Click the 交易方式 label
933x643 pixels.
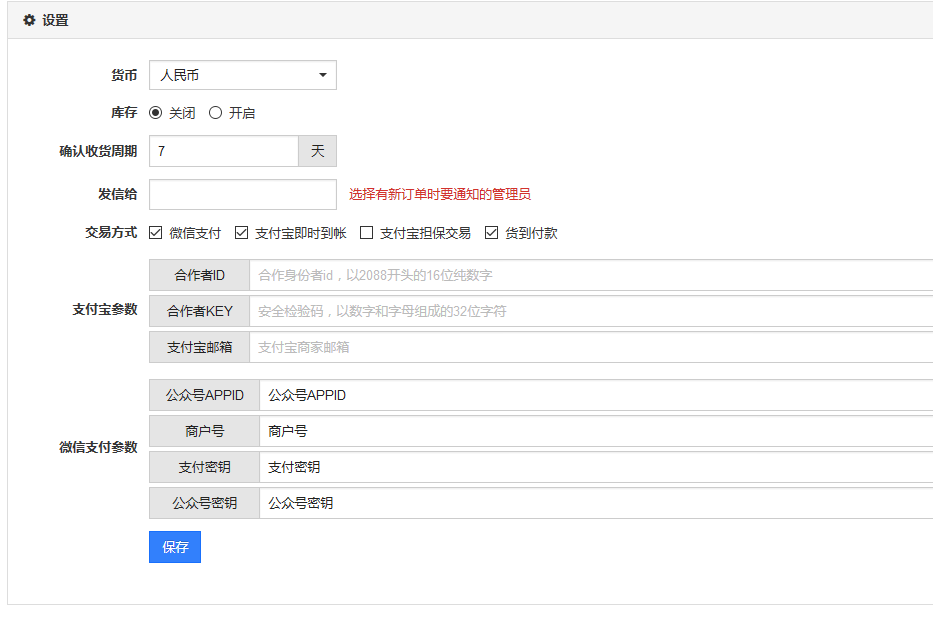point(111,233)
